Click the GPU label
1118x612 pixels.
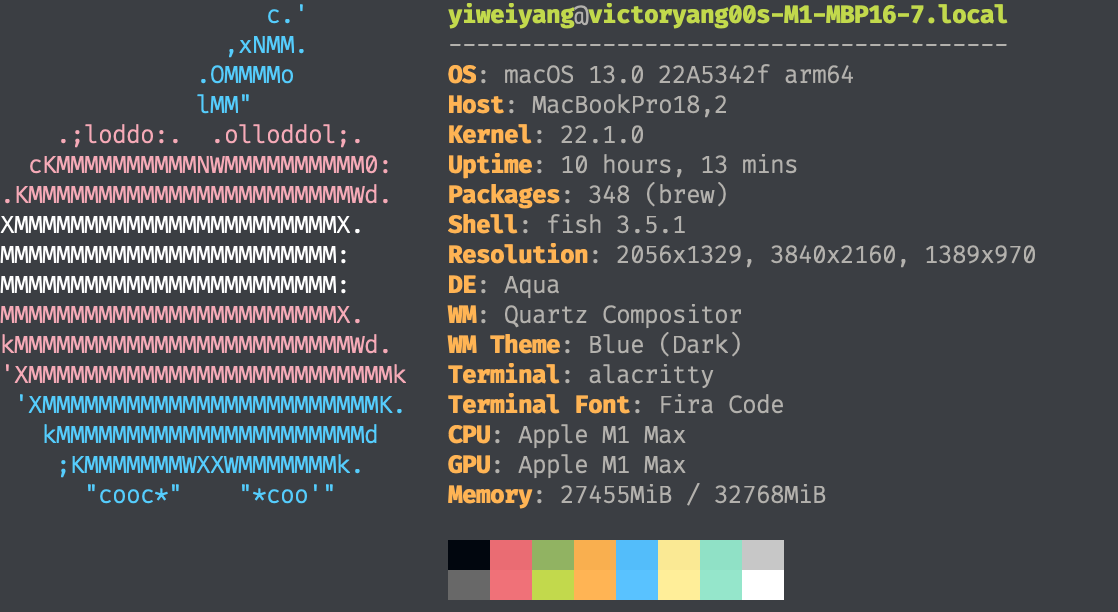pyautogui.click(x=468, y=464)
